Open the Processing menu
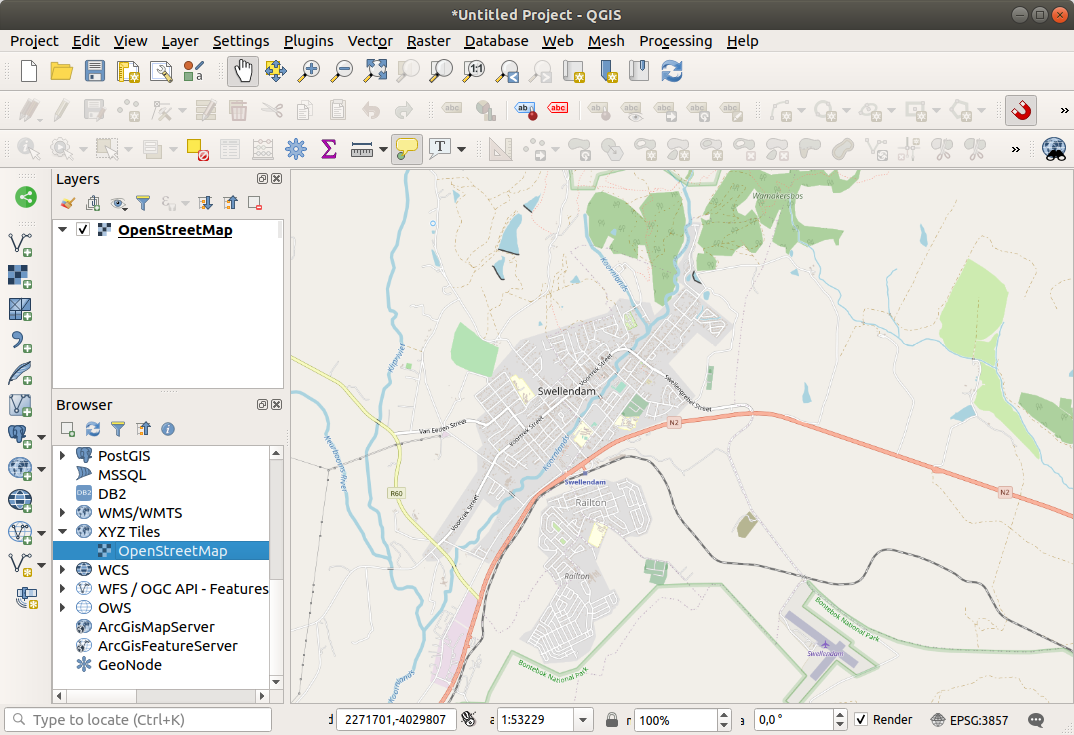The width and height of the screenshot is (1074, 735). 676,41
